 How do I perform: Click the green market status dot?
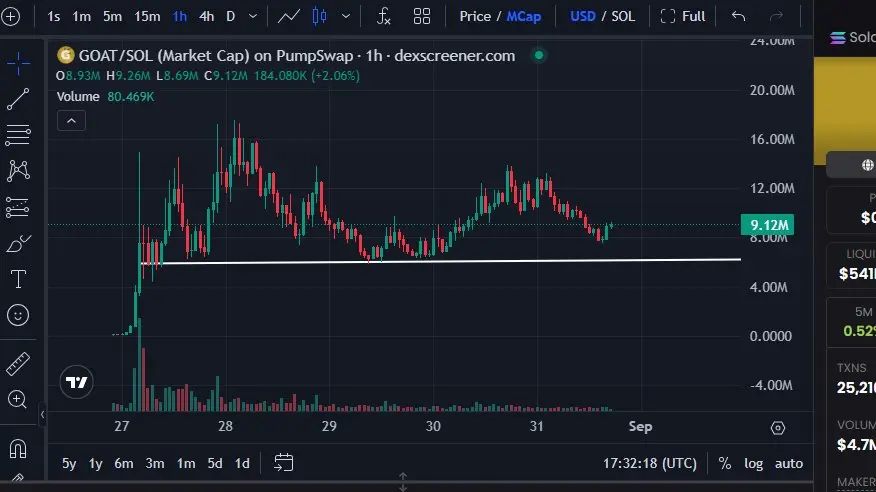point(539,55)
